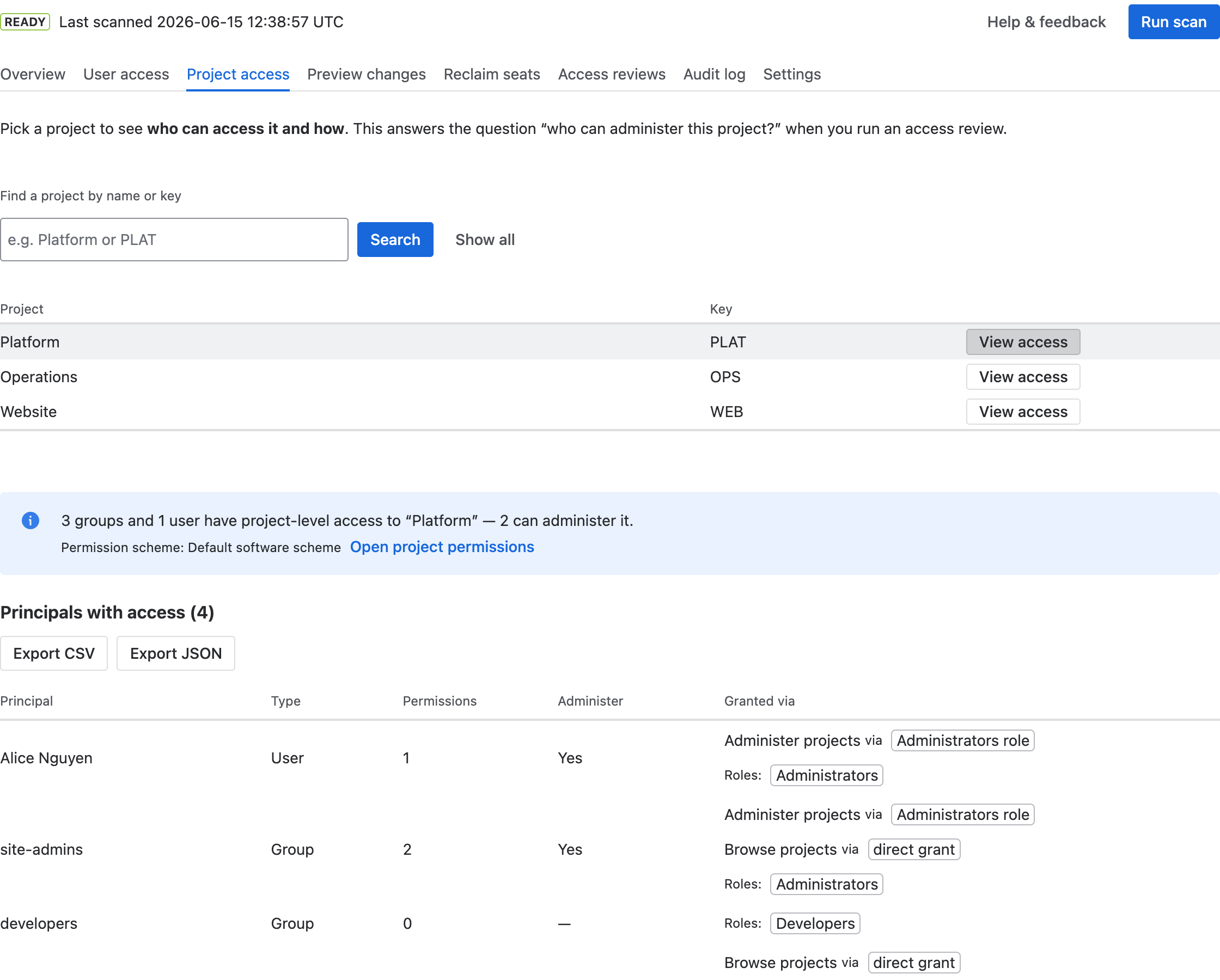Screen dimensions: 1220x980
Task: Click the Permission scheme: Default software scheme text
Action: [x=201, y=548]
